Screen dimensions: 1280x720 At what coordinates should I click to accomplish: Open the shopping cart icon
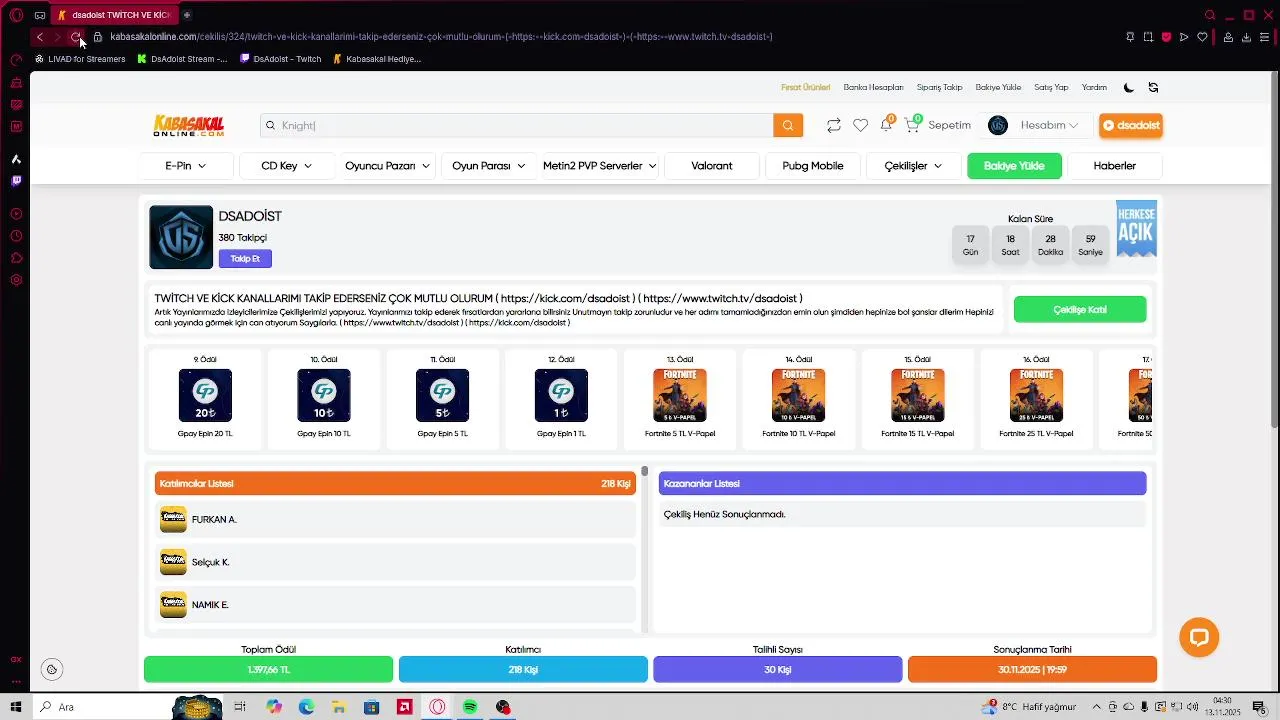(x=912, y=124)
